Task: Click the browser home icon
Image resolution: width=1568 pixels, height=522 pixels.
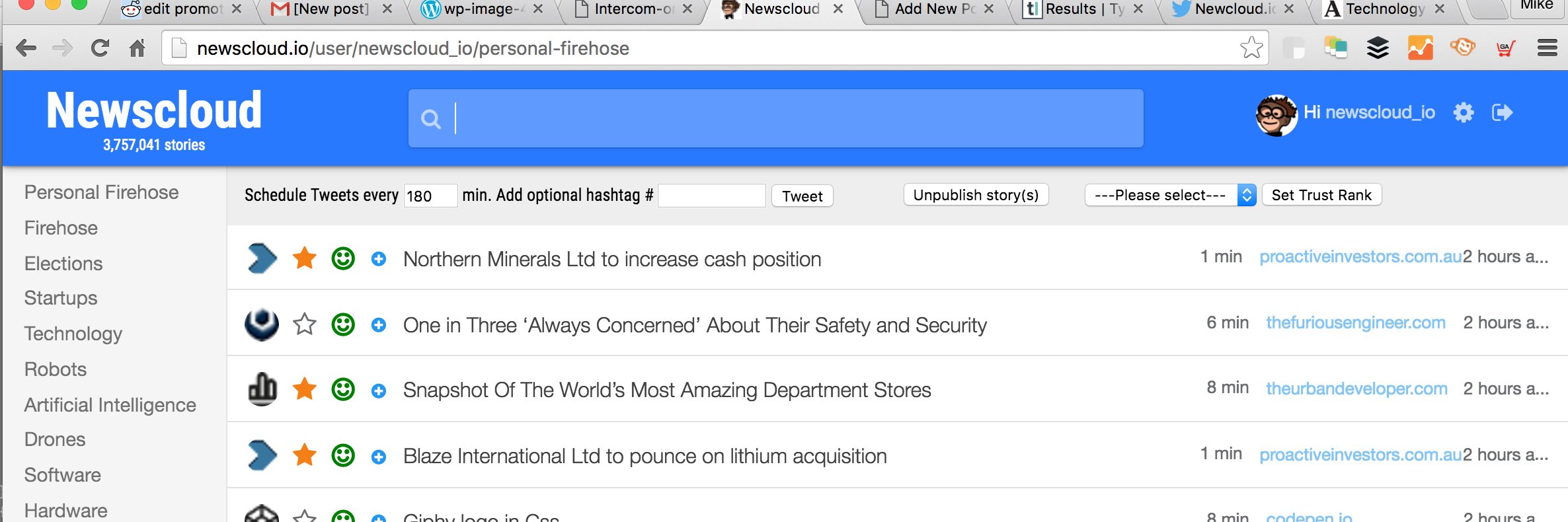Action: point(137,48)
